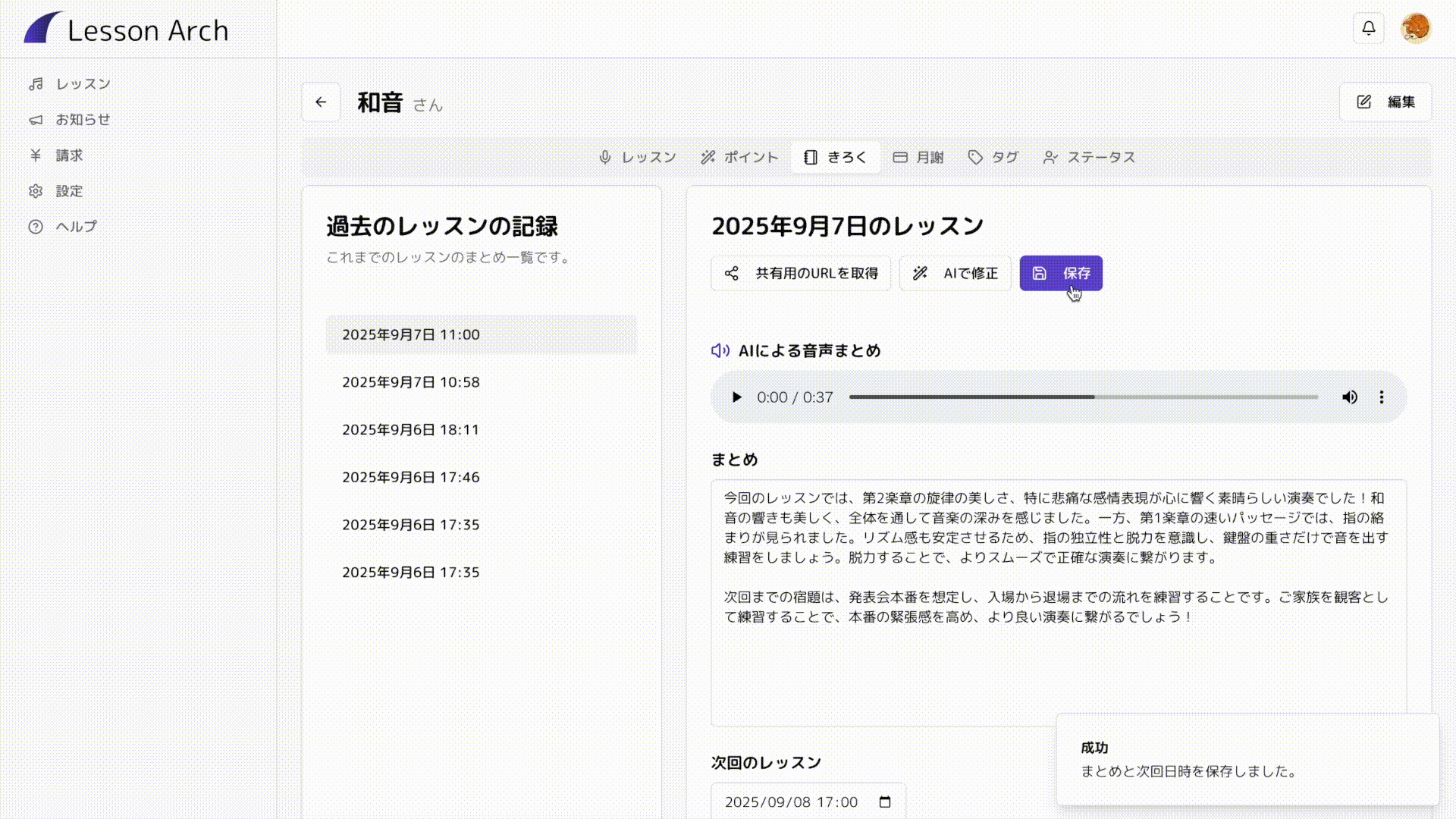The height and width of the screenshot is (819, 1456).
Task: Click the notification bell icon
Action: (x=1368, y=29)
